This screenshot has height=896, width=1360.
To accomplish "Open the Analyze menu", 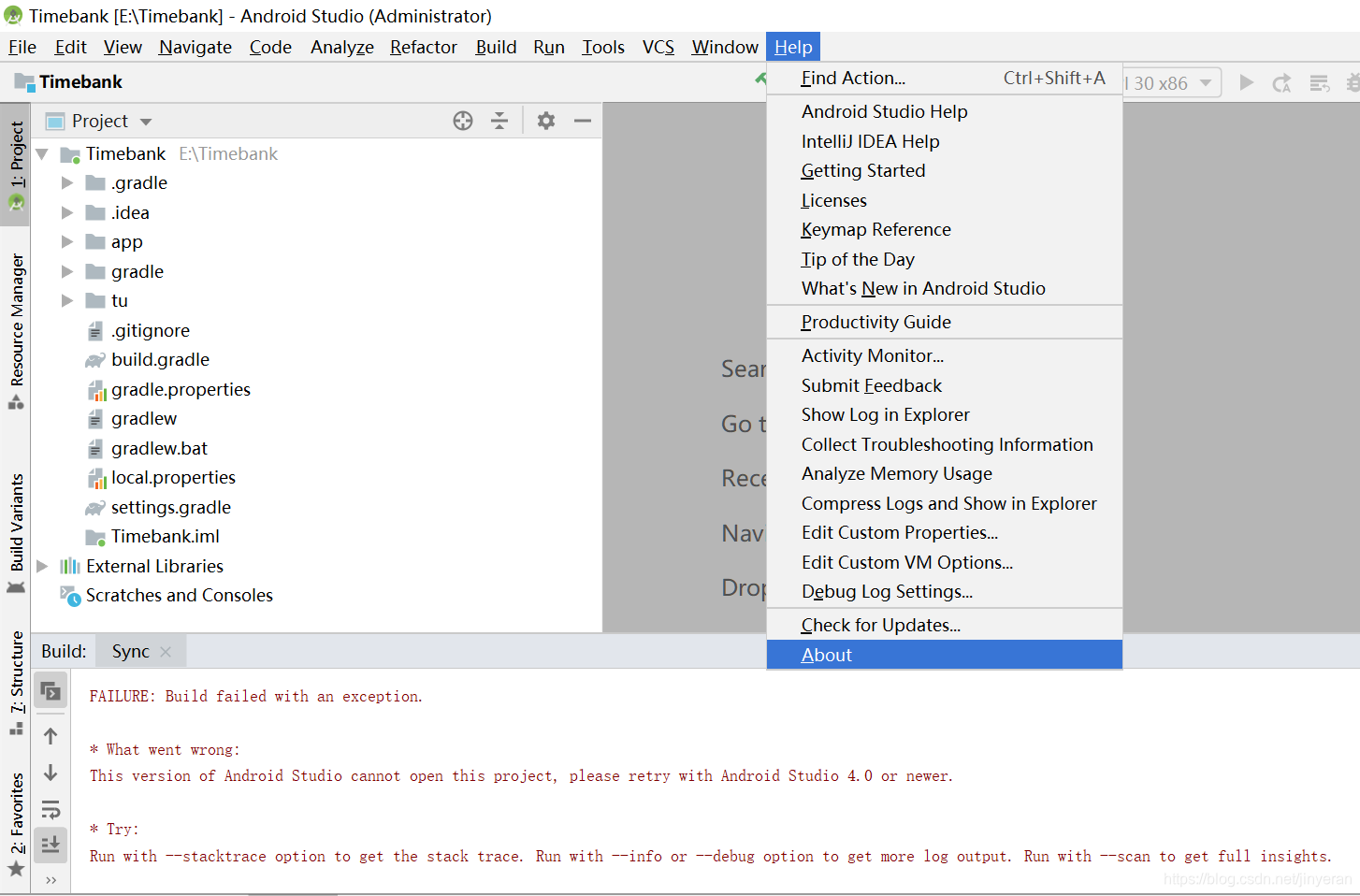I will [342, 47].
